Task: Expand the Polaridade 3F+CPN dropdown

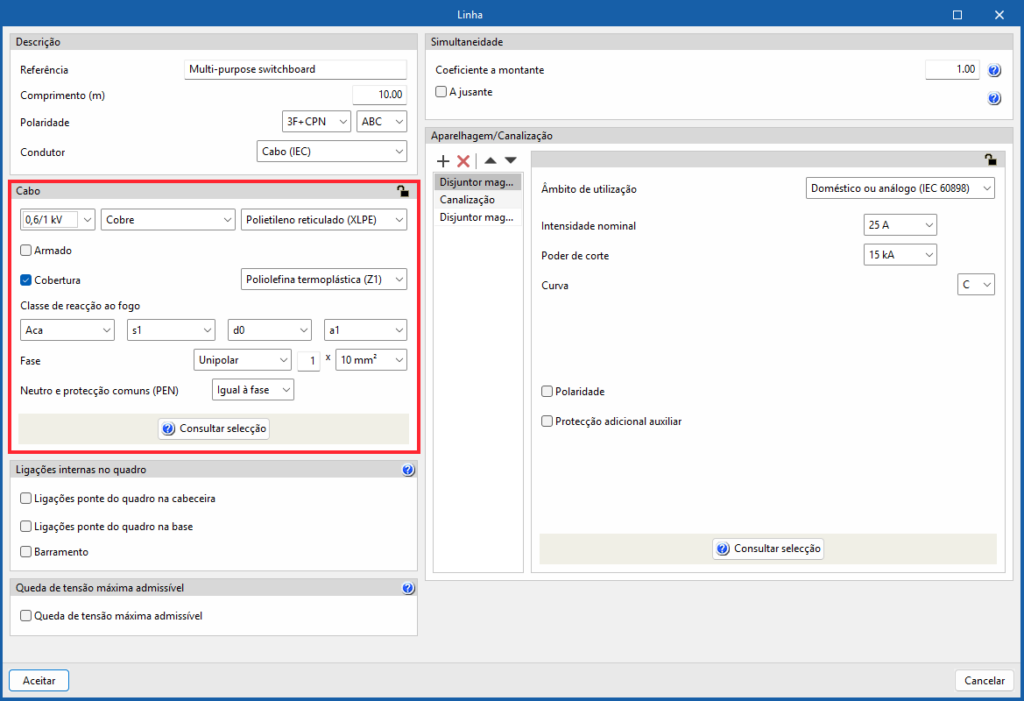Action: point(314,122)
